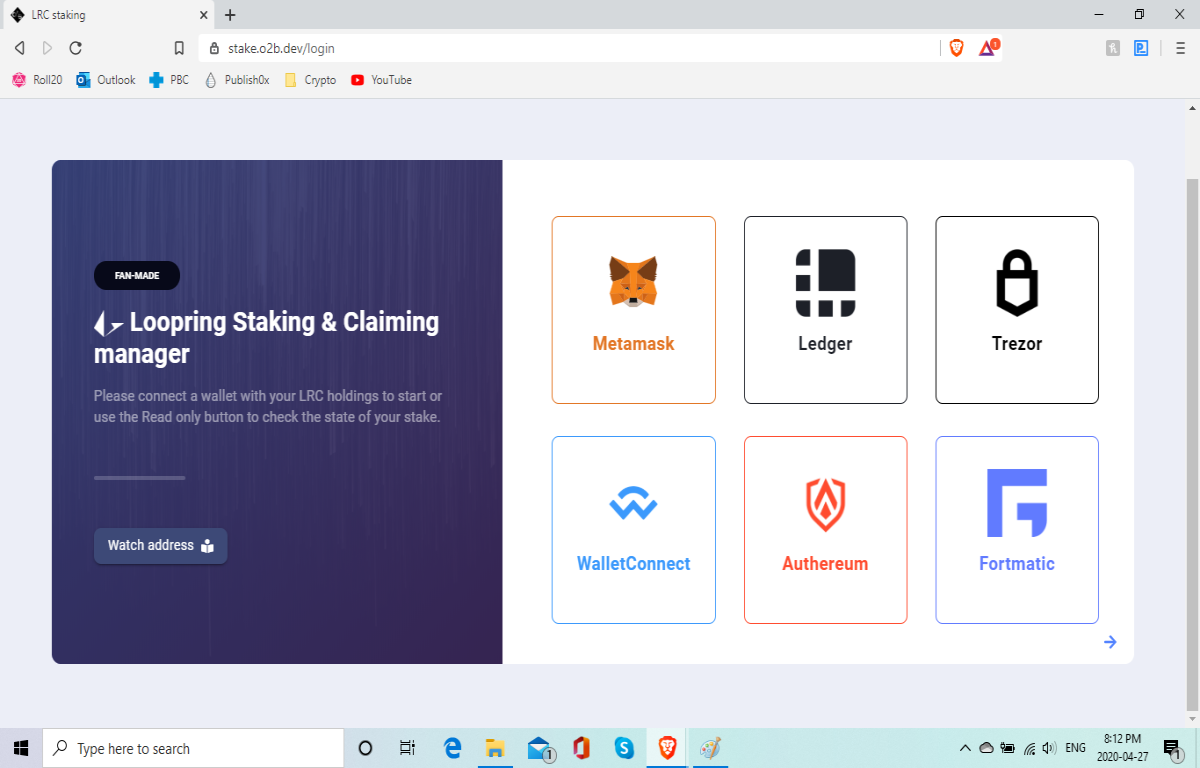Open the Mail app on the taskbar
This screenshot has height=768, width=1200.
539,748
